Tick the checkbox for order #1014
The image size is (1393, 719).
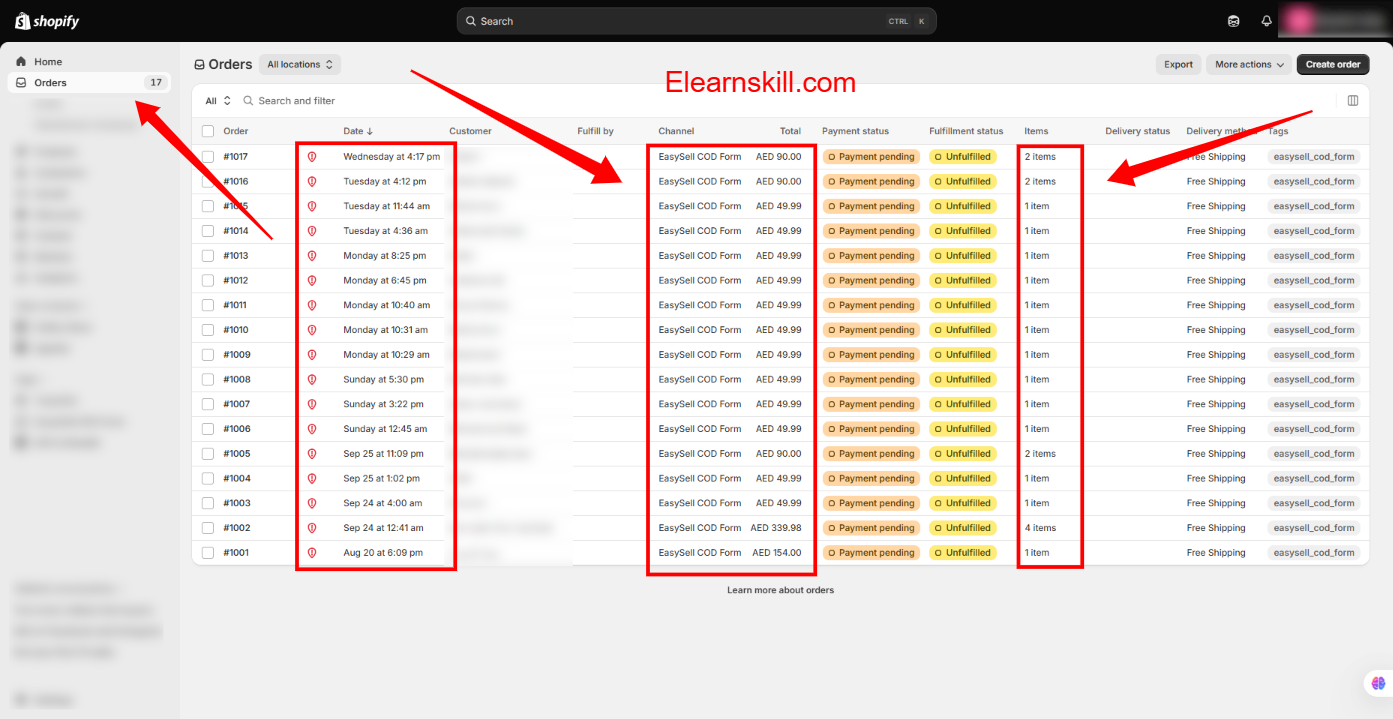point(208,231)
